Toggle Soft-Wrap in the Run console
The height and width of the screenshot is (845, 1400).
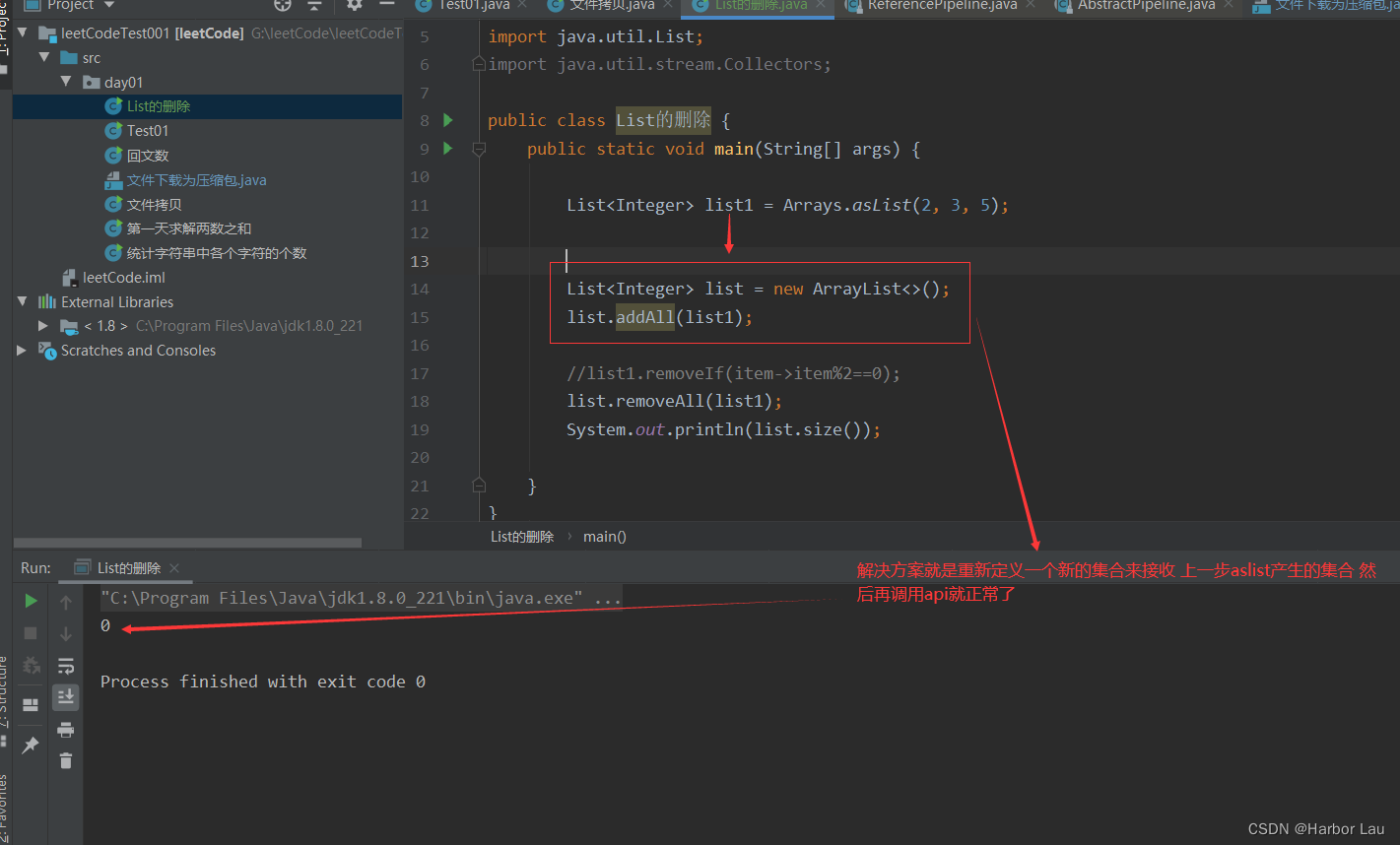[x=66, y=666]
